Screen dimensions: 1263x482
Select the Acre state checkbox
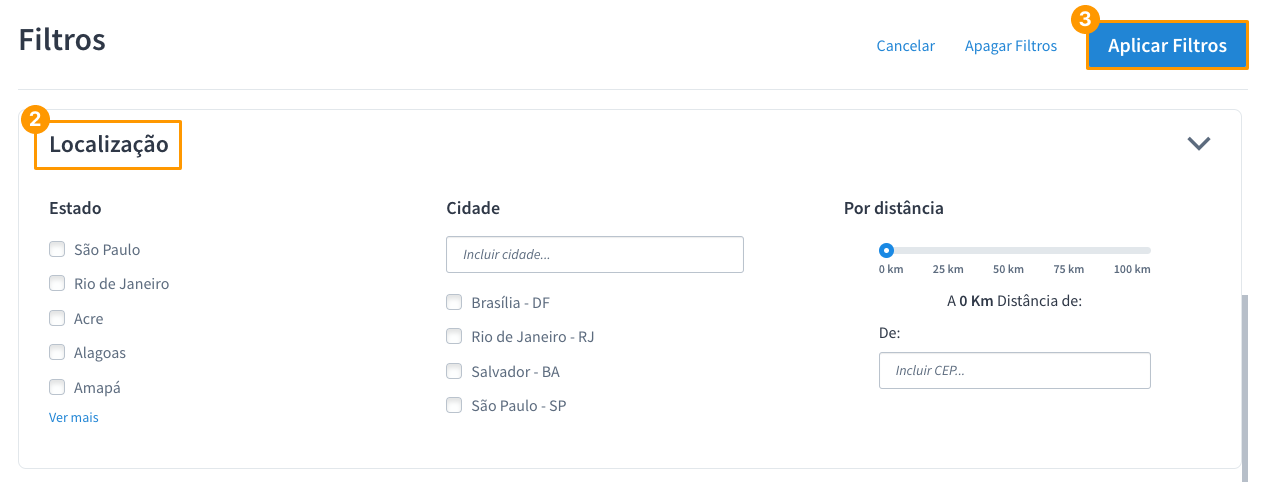57,318
